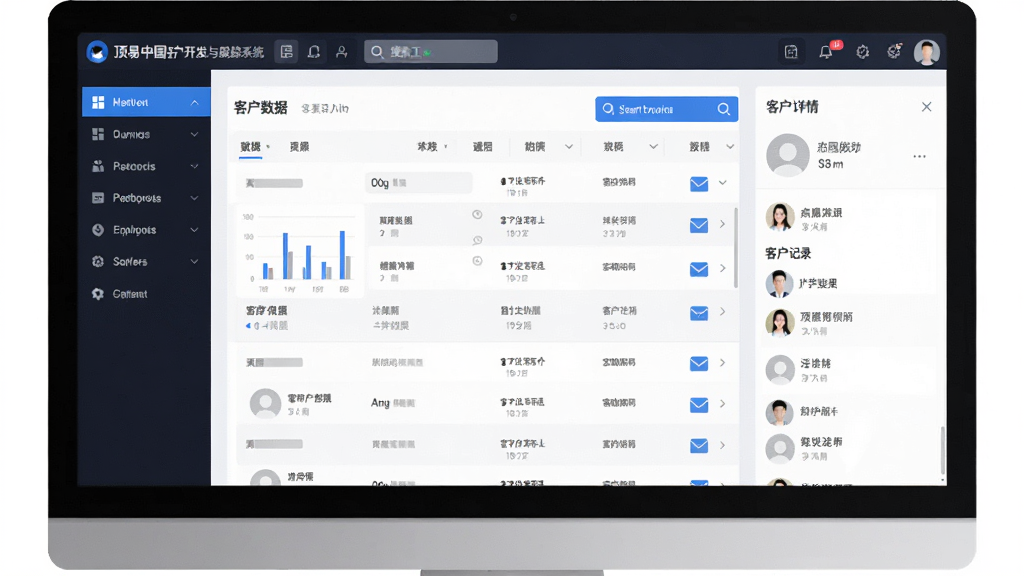Click the 00g field in the first table row
Screen dimensions: 1024x576
coord(419,183)
